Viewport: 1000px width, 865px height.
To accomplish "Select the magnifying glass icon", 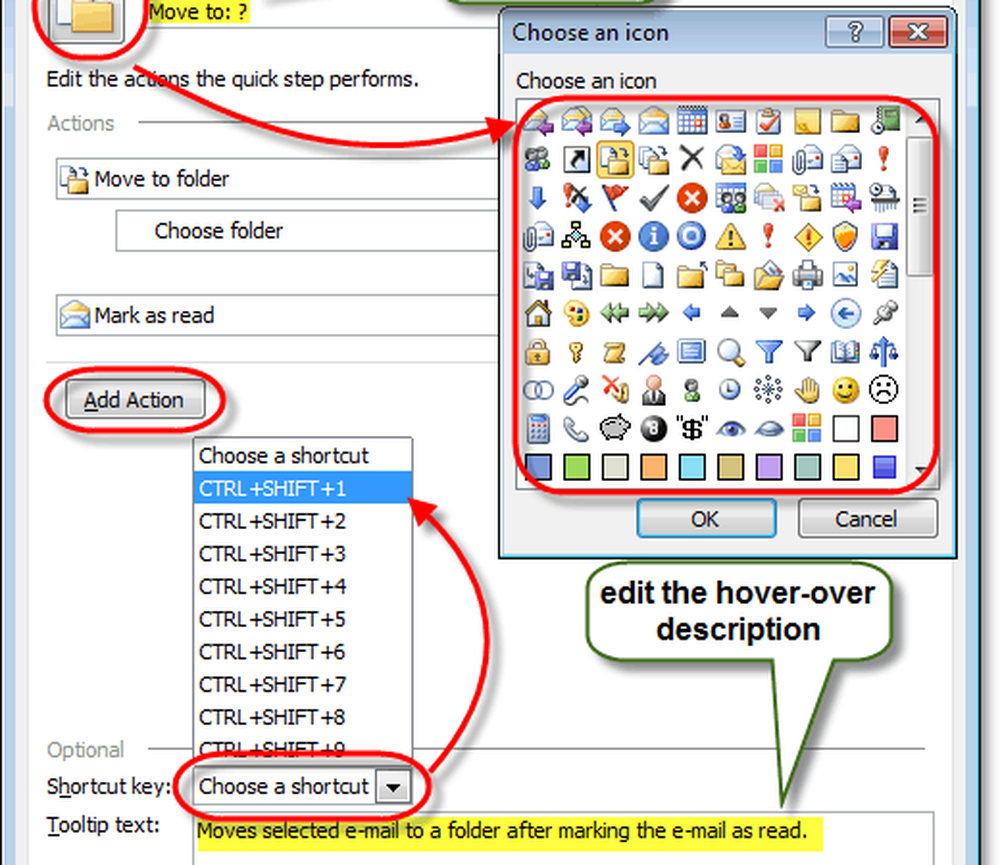I will pyautogui.click(x=731, y=351).
